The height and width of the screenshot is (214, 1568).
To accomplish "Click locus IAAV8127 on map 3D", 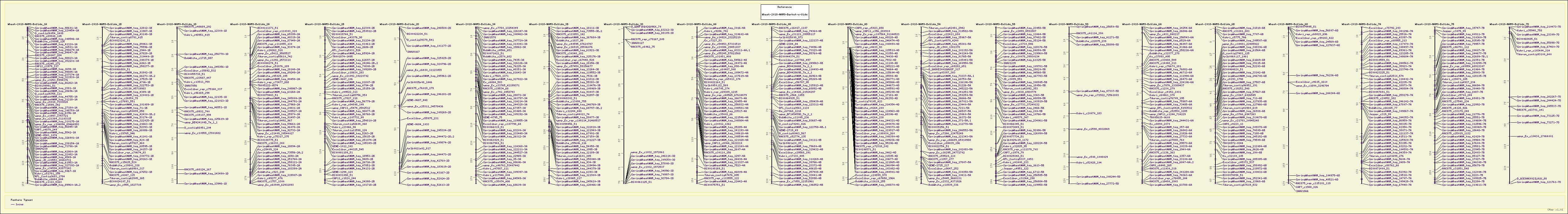I will coord(637,43).
